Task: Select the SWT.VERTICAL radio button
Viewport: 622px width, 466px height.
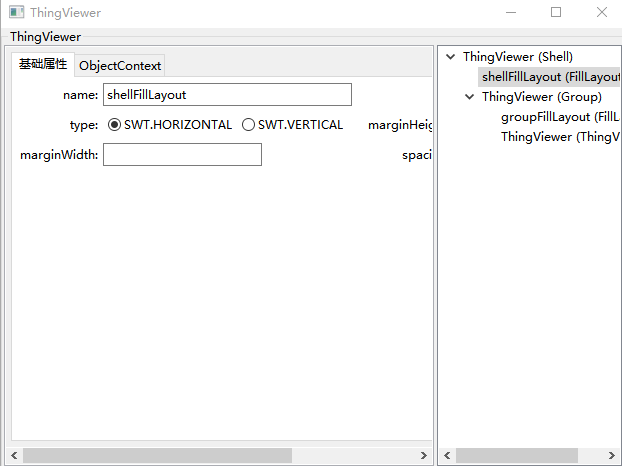Action: point(248,125)
